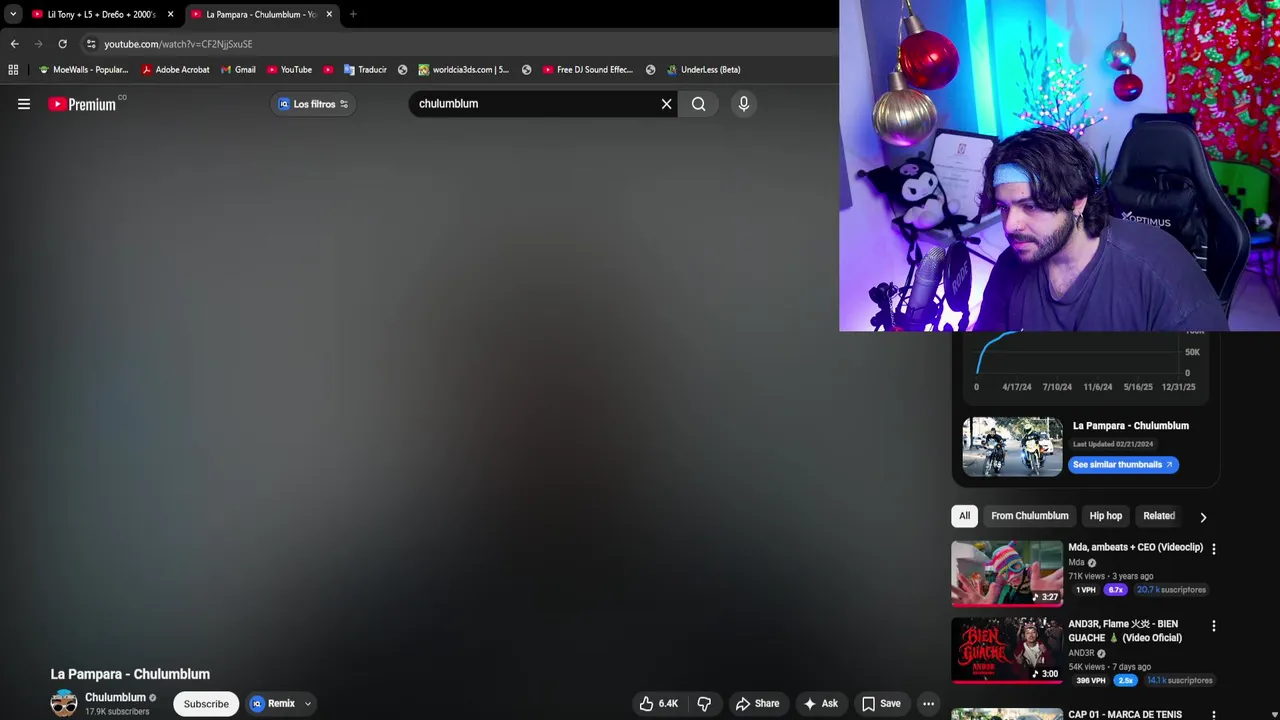The image size is (1280, 720).
Task: Play Mda, ambeats + CEO video thumbnail
Action: 1007,573
